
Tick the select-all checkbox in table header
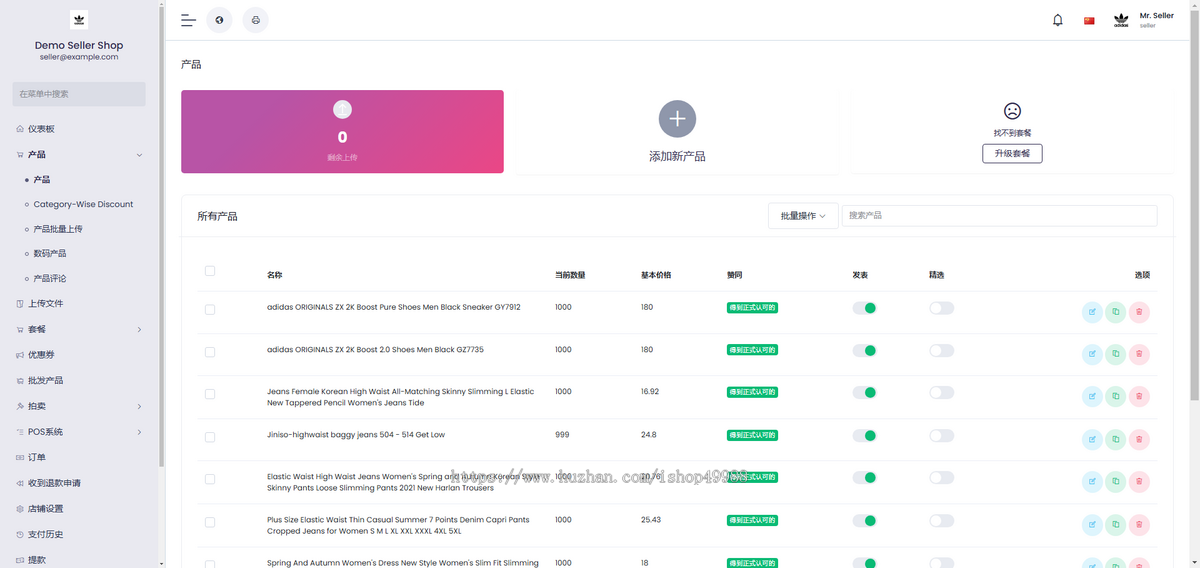[x=209, y=271]
